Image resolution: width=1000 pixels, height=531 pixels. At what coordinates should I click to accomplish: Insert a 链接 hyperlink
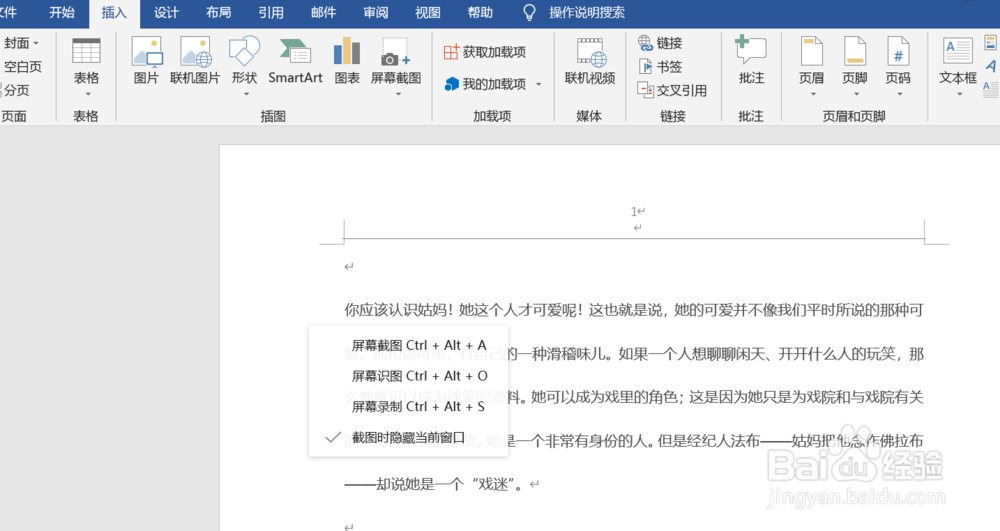[x=660, y=43]
